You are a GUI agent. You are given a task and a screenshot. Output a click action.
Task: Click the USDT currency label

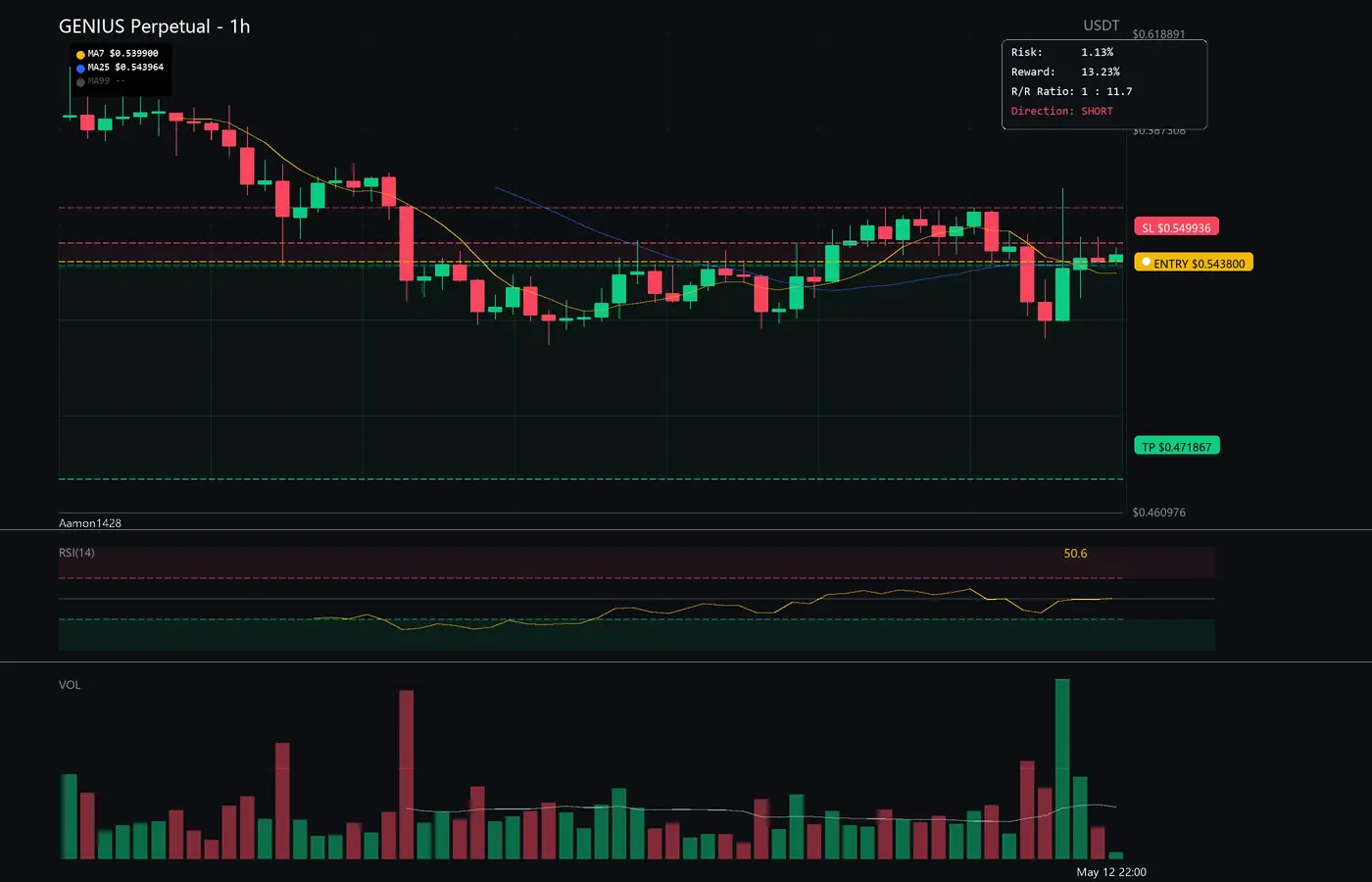(1102, 25)
